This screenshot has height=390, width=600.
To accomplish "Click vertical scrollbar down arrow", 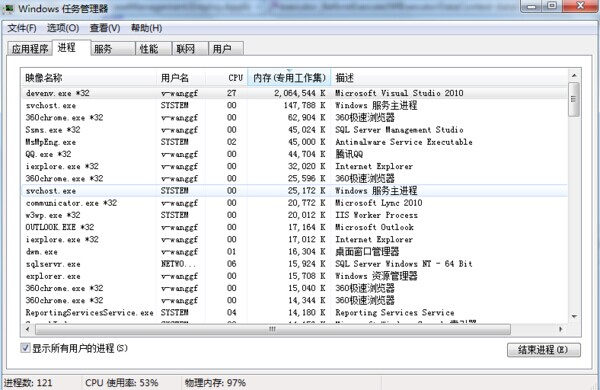I will [x=574, y=317].
